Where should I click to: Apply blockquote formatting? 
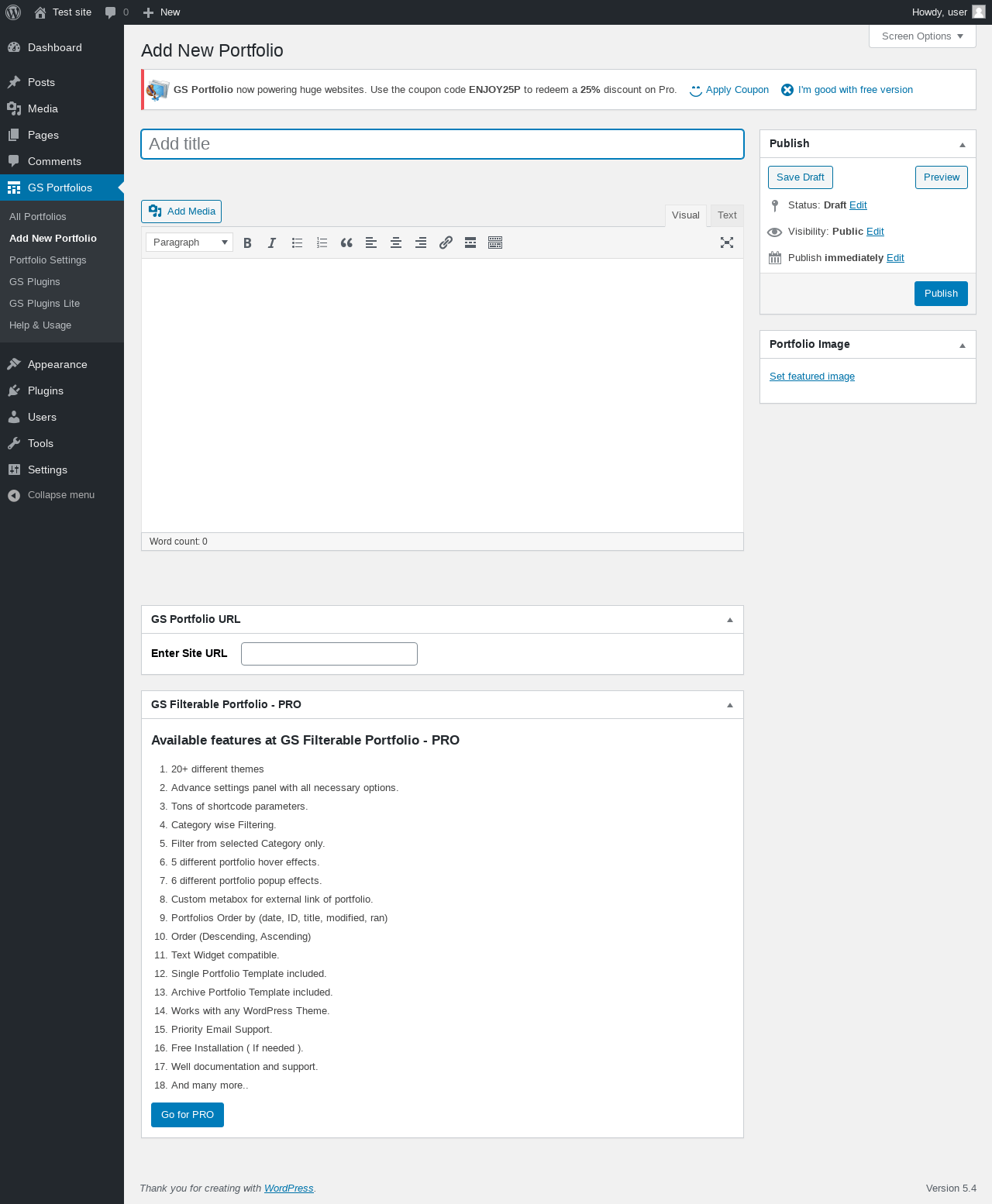[346, 243]
